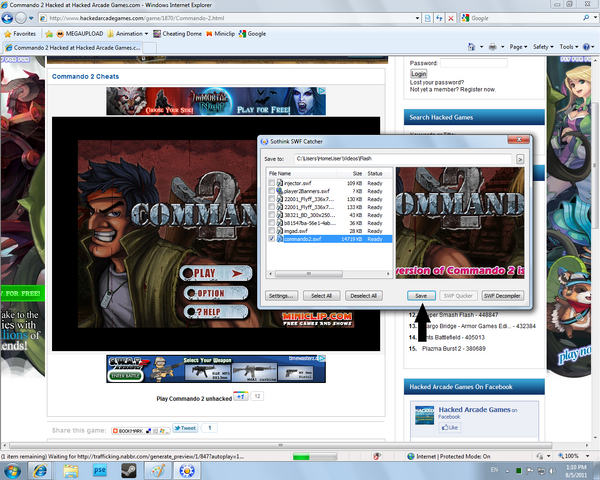
Task: Click the Home icon in command bar
Action: tap(471, 47)
